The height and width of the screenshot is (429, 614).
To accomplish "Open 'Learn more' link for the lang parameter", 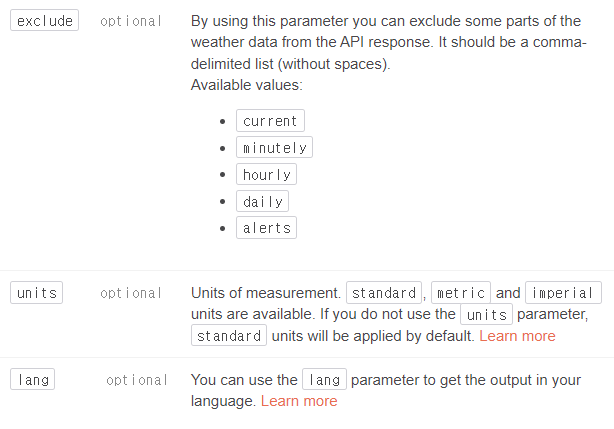I will [299, 401].
